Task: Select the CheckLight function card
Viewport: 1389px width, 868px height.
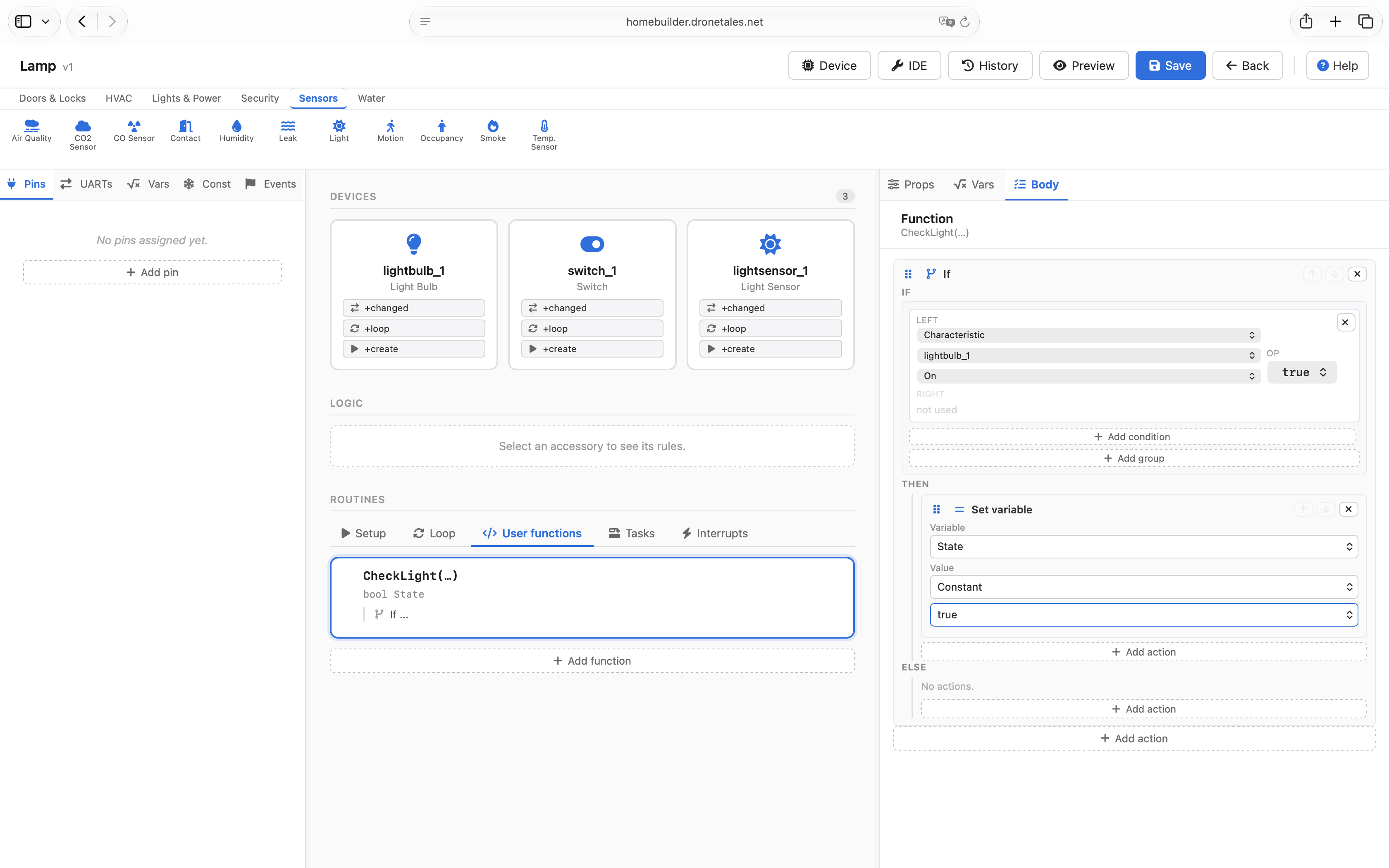Action: [x=592, y=598]
